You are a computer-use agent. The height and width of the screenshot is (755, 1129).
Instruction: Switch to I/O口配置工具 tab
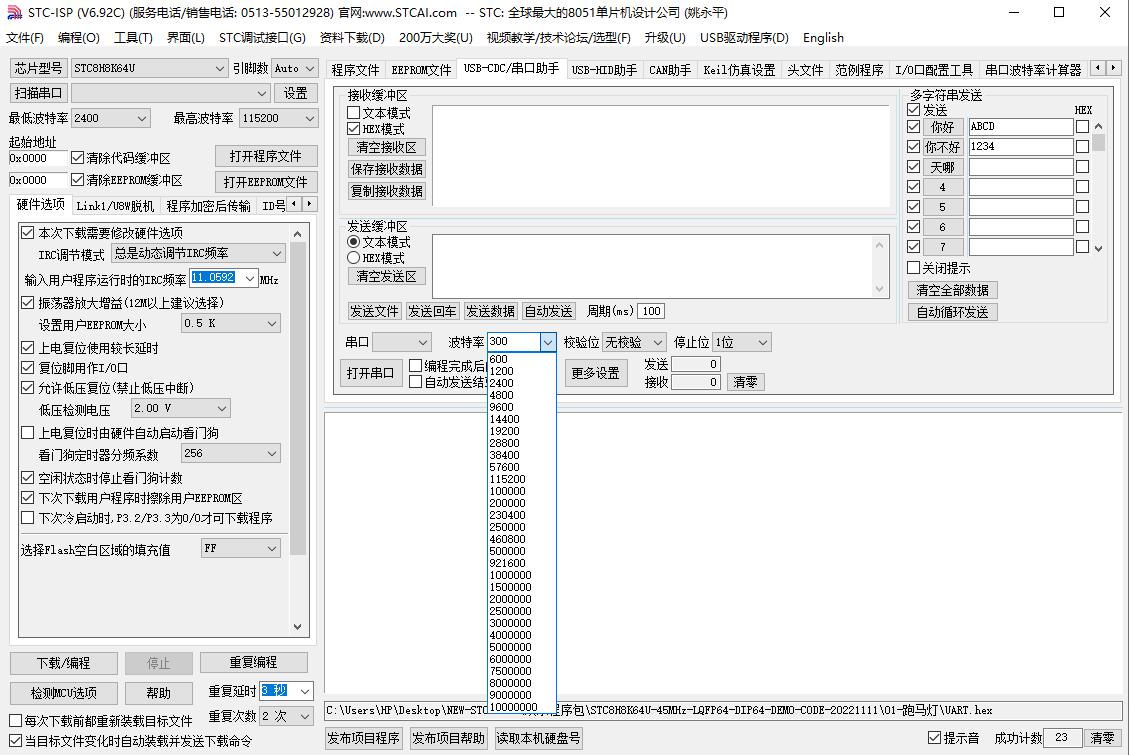(934, 70)
